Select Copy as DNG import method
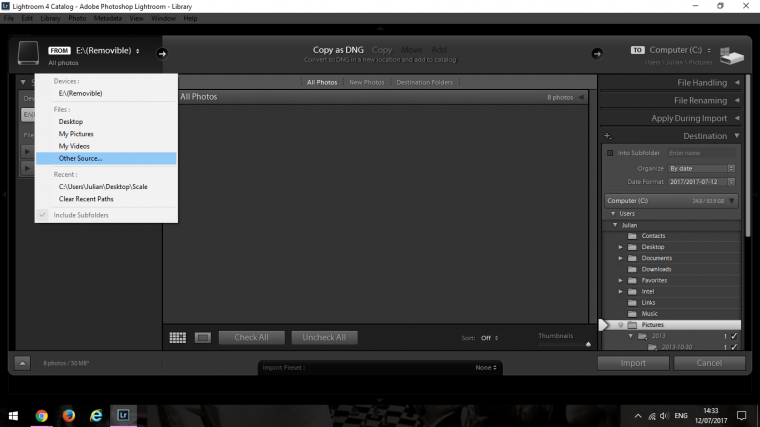Image resolution: width=760 pixels, height=427 pixels. point(338,50)
